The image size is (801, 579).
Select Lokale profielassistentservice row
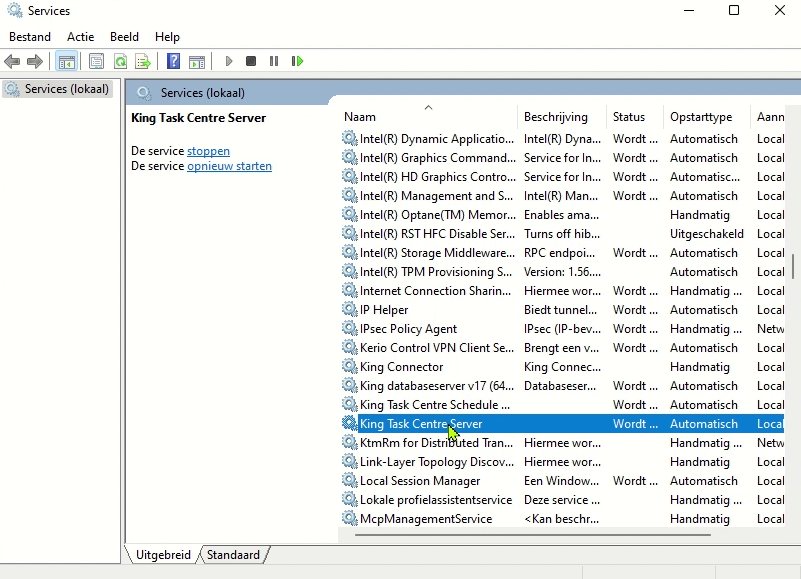[562, 499]
